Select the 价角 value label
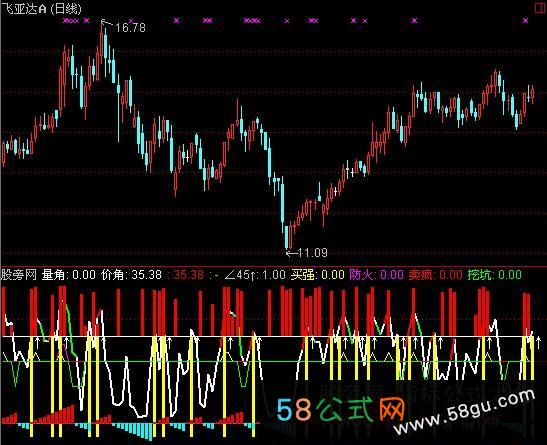Screen dimensions: 547x445 (132, 275)
